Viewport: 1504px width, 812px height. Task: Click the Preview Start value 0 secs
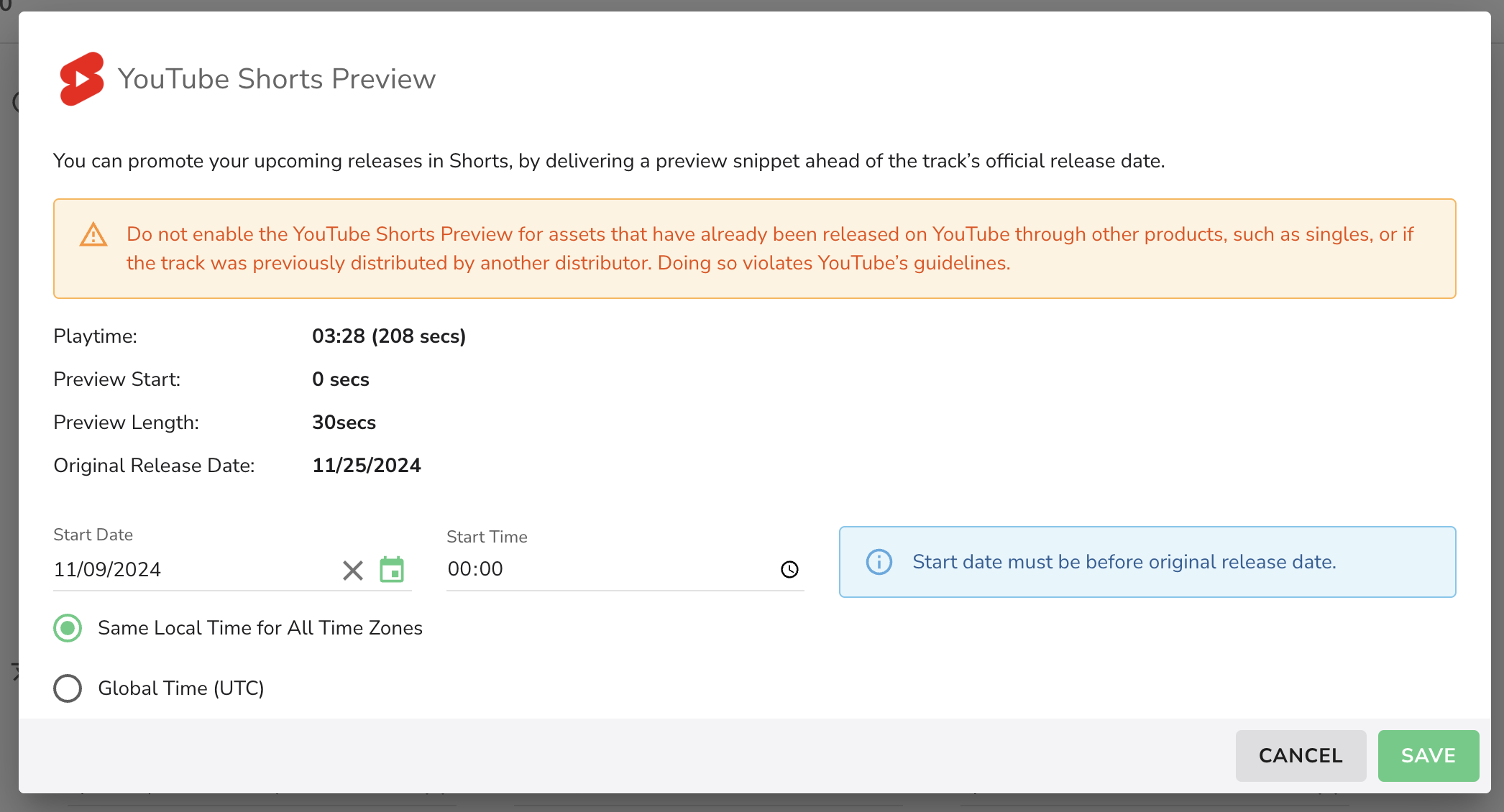(341, 379)
